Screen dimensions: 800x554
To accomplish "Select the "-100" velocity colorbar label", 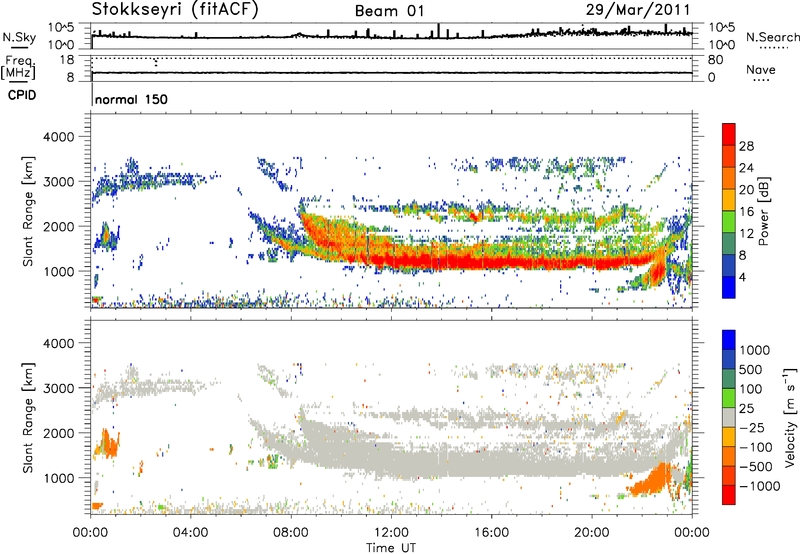I will pos(755,447).
